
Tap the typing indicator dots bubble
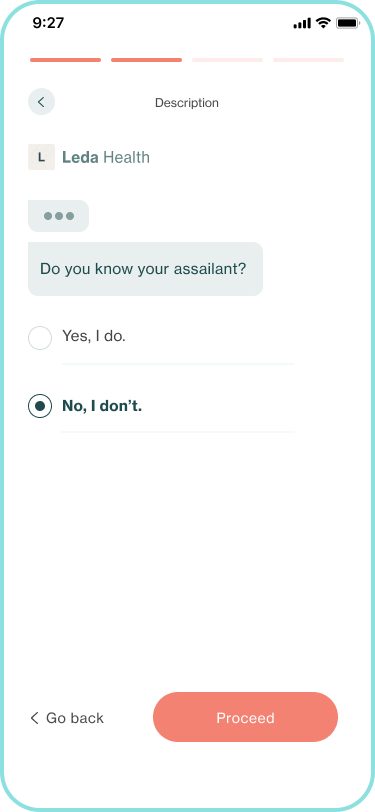point(59,216)
